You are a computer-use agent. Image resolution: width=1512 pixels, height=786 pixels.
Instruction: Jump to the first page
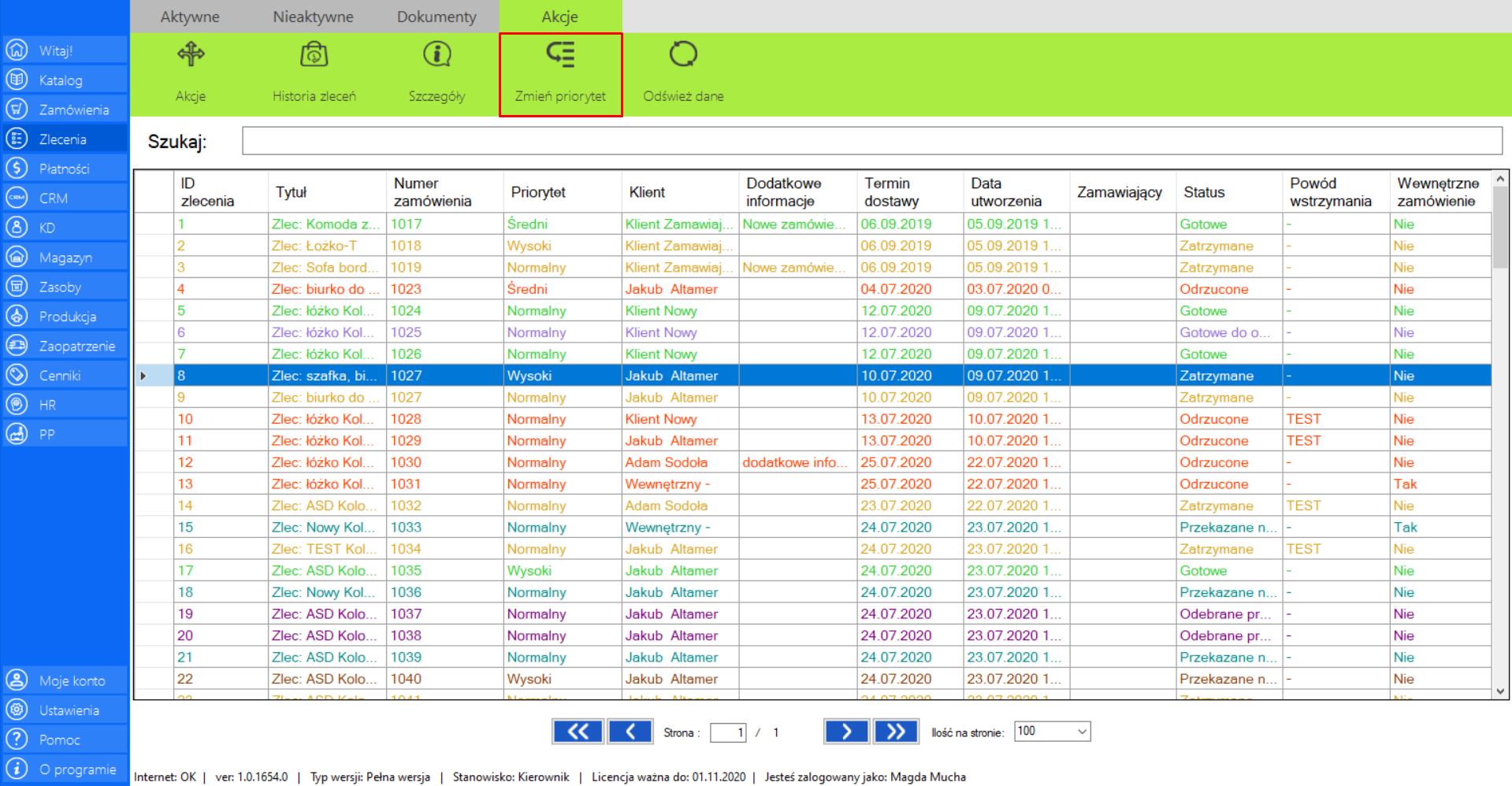click(x=577, y=732)
